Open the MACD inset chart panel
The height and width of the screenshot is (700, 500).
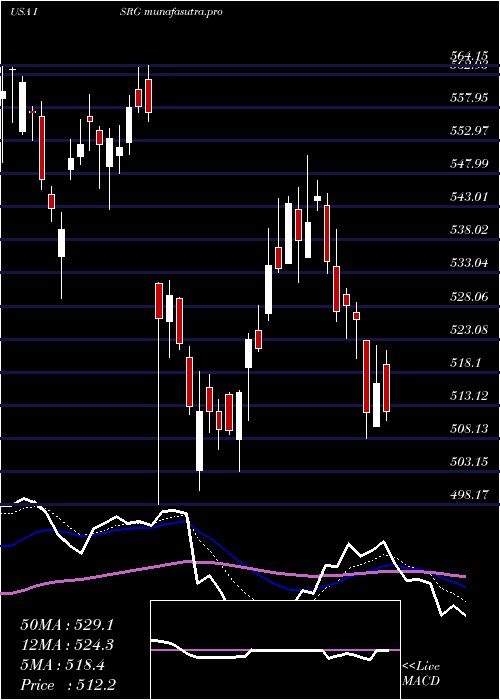pos(275,650)
